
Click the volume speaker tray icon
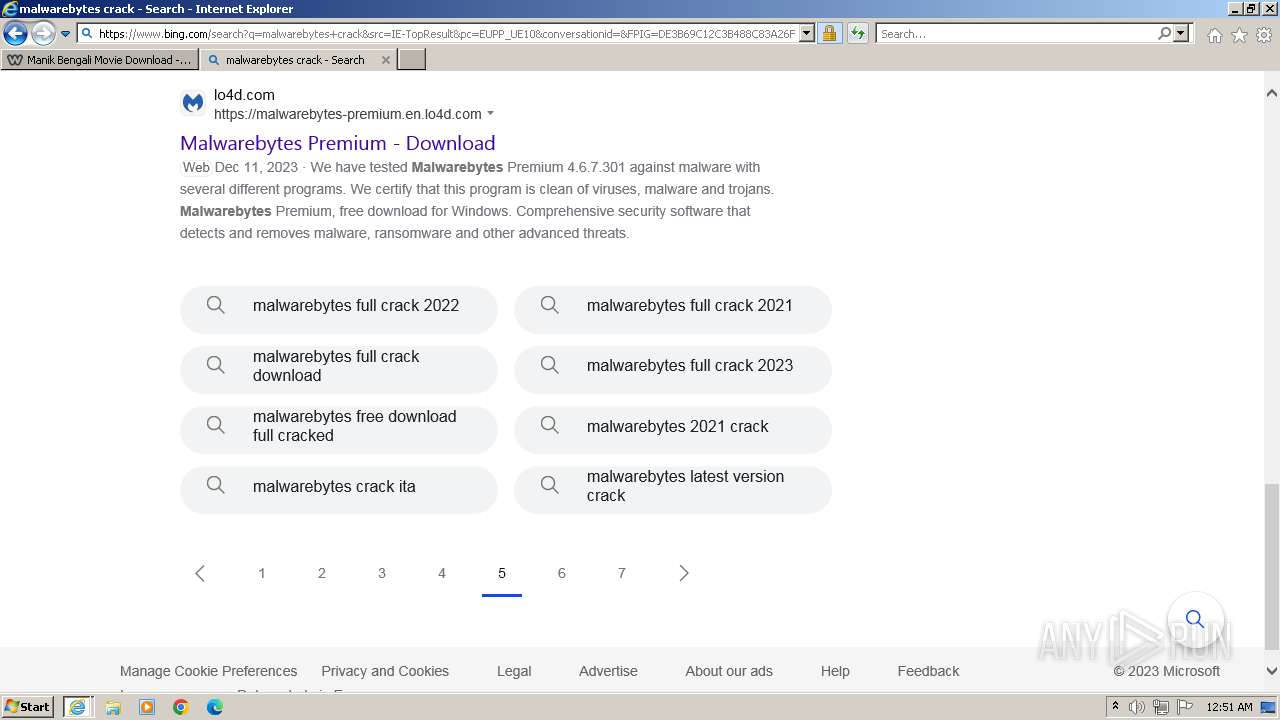click(1137, 707)
